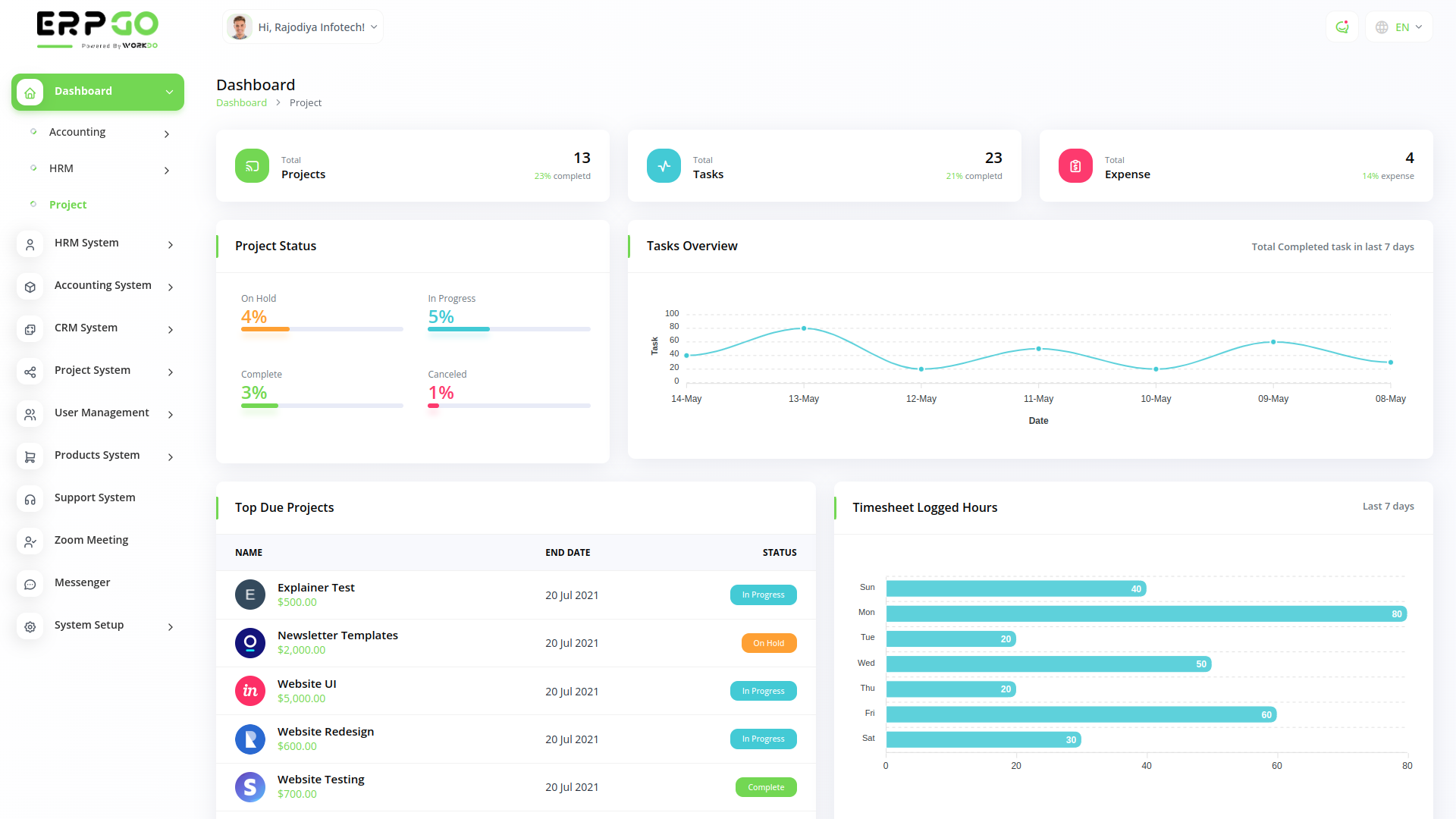
Task: Click the chat icon in top header
Action: (x=1342, y=27)
